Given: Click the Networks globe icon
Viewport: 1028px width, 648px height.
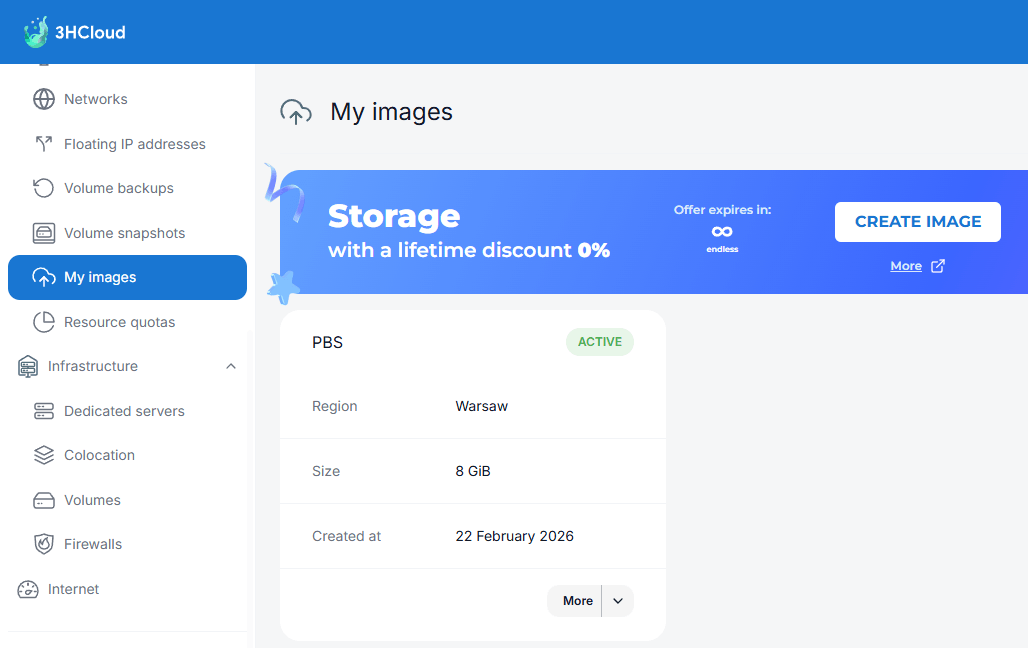Looking at the screenshot, I should 44,99.
